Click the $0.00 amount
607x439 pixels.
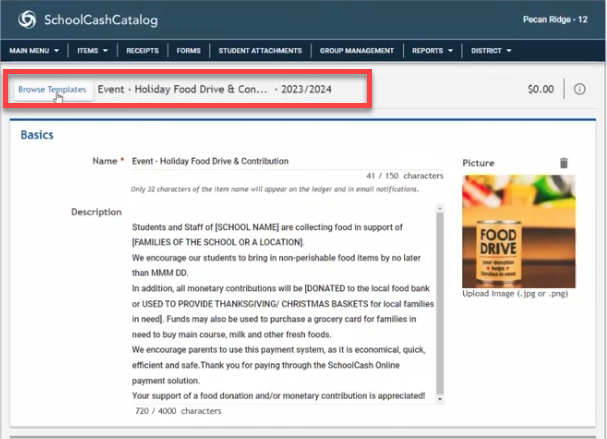[x=540, y=89]
